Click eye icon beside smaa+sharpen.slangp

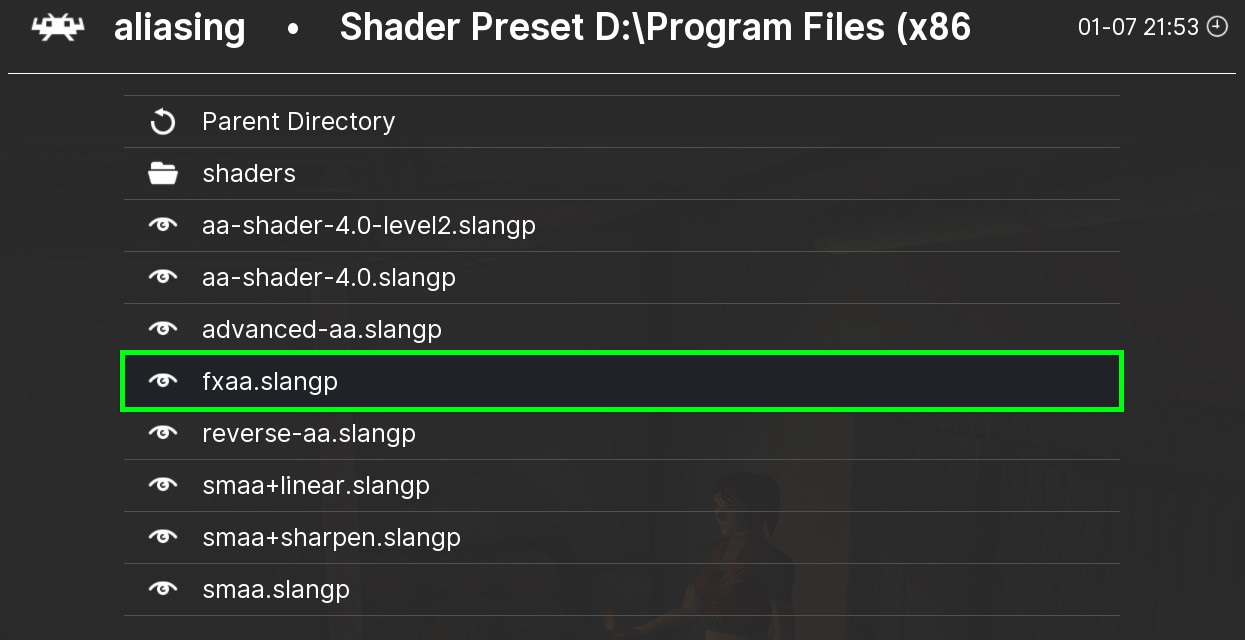click(162, 538)
